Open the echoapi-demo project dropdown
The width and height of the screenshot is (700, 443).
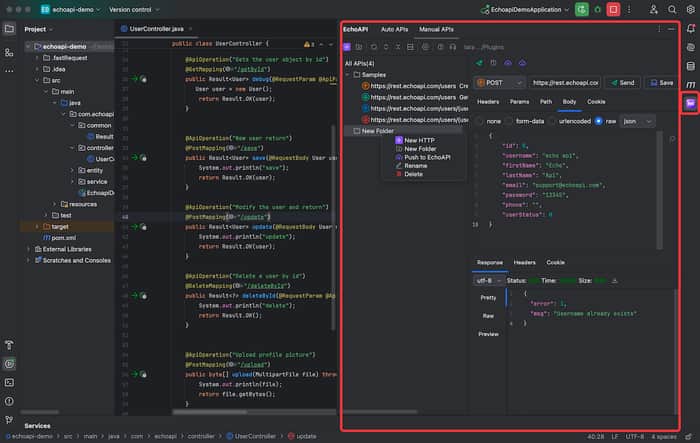[x=71, y=9]
